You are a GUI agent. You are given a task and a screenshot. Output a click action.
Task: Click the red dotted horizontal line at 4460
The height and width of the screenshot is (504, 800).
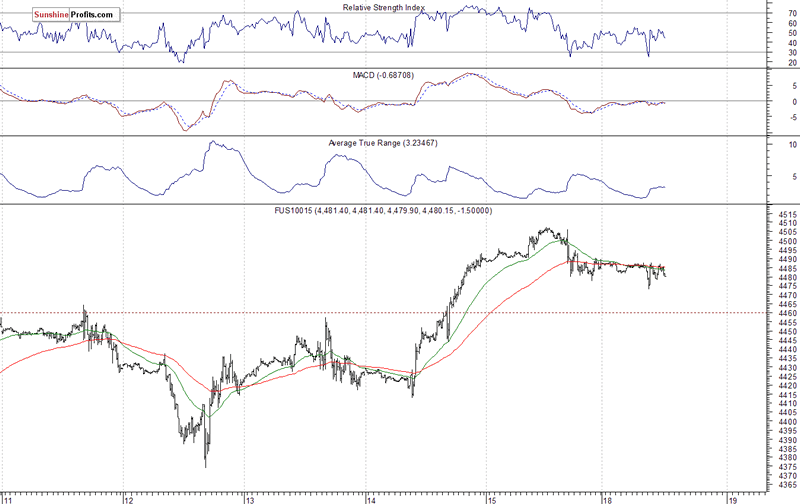click(x=383, y=313)
